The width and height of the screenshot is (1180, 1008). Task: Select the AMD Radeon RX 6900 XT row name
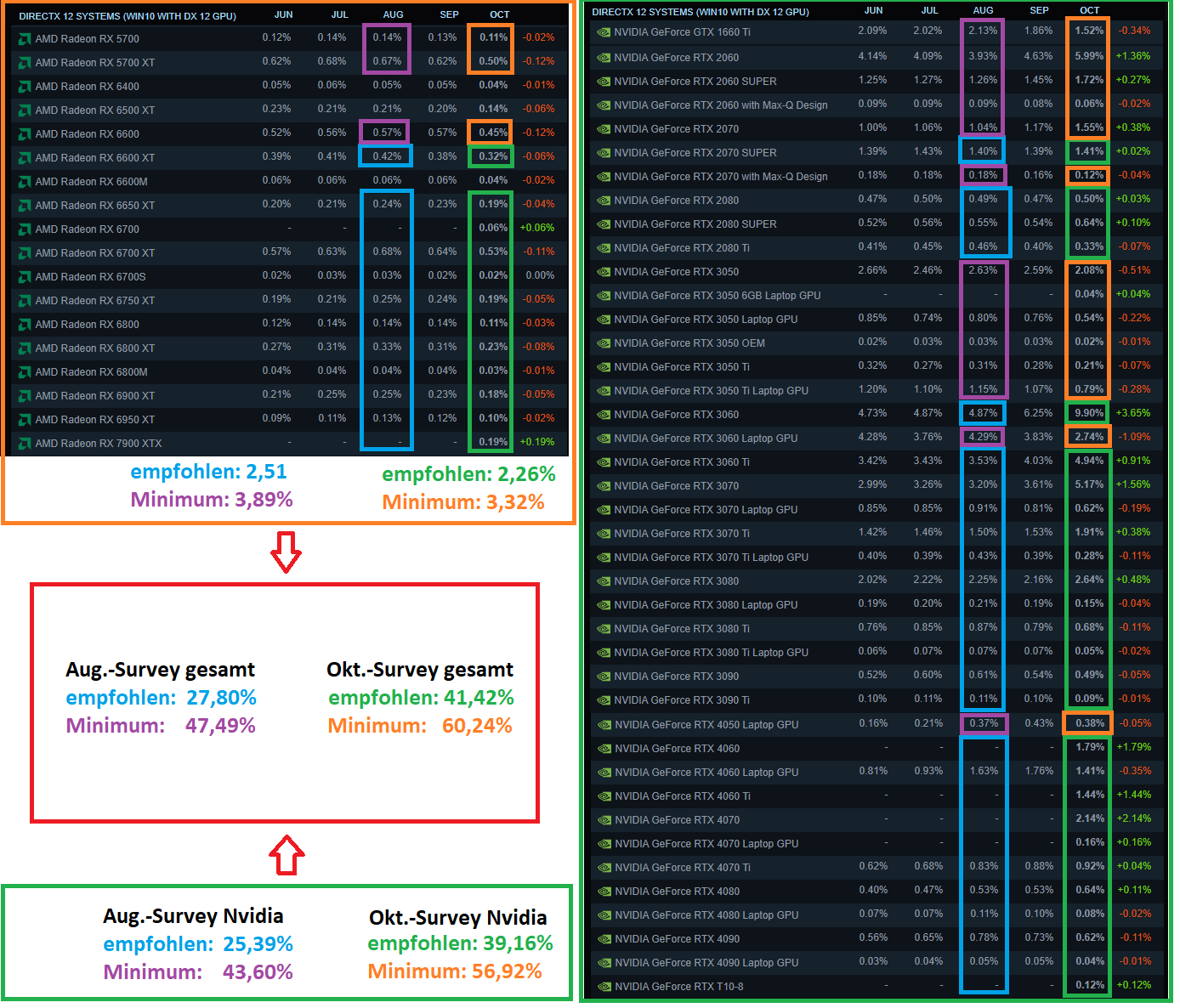click(95, 396)
